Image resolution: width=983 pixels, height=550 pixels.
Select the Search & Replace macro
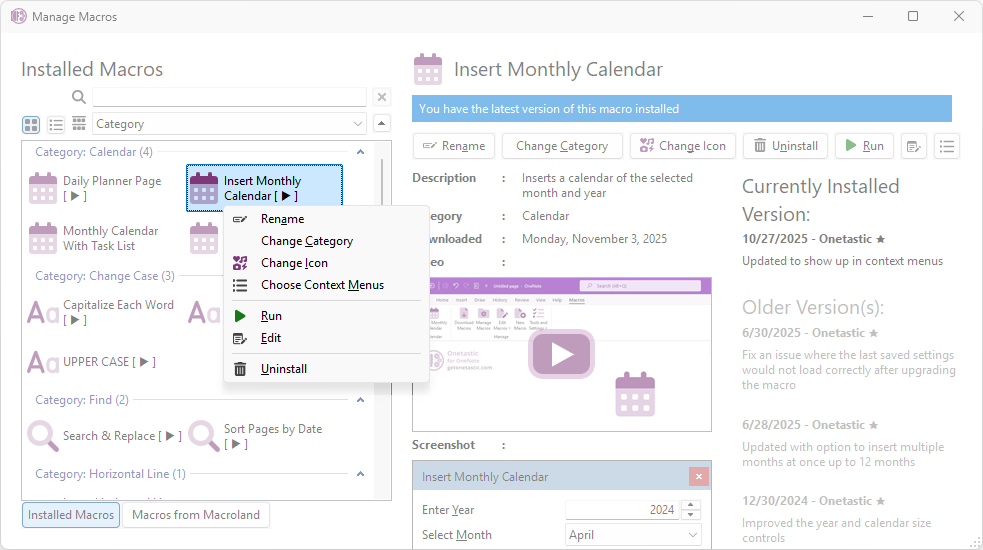pyautogui.click(x=105, y=436)
